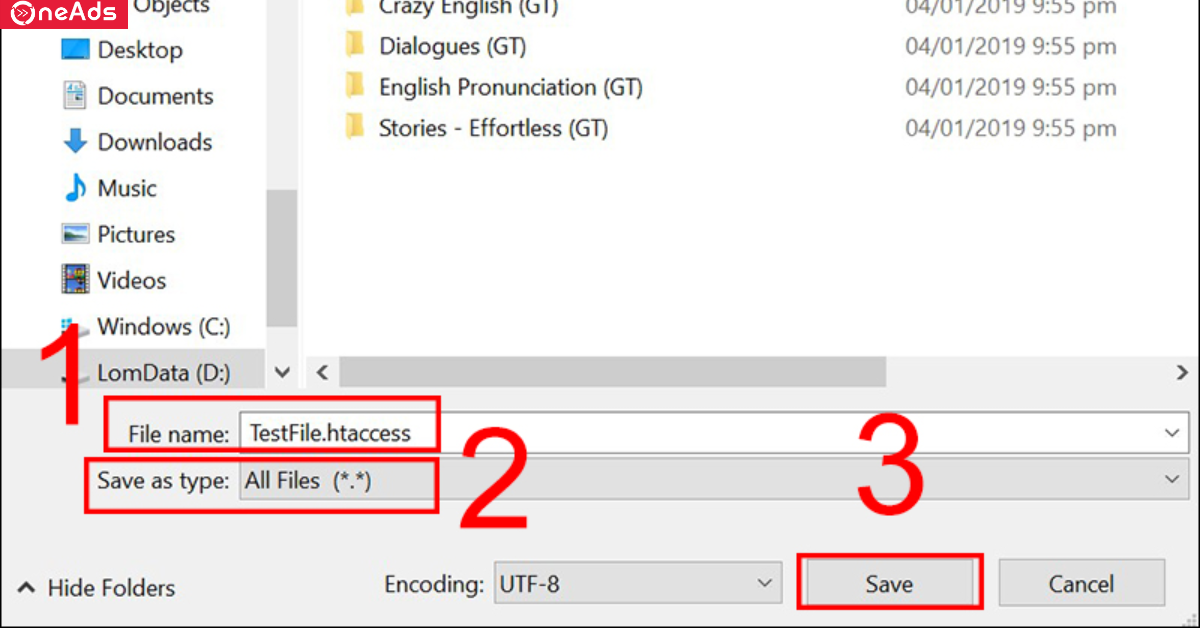Select the Downloads arrow icon
1200x628 pixels.
75,142
